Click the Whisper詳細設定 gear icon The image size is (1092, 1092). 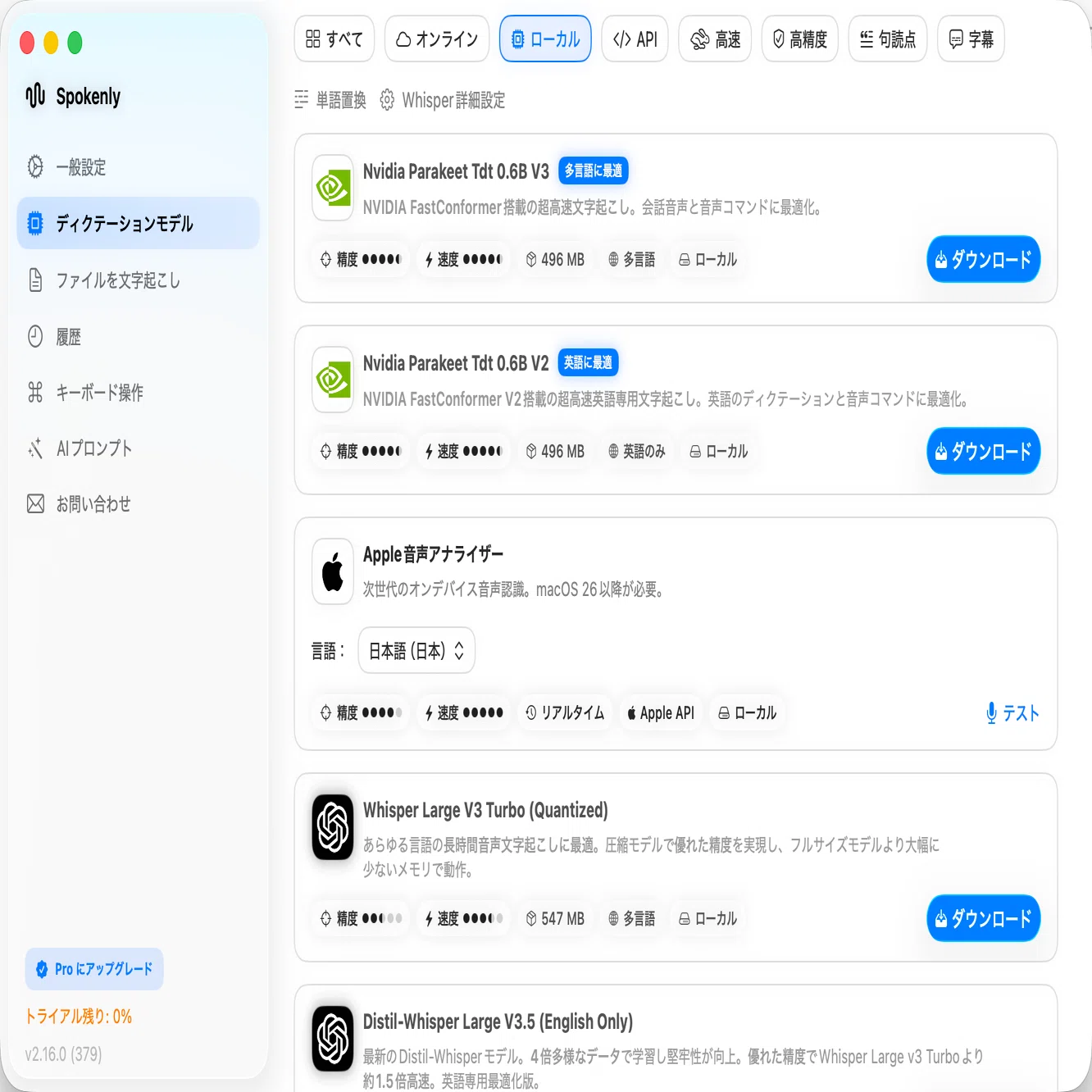387,100
